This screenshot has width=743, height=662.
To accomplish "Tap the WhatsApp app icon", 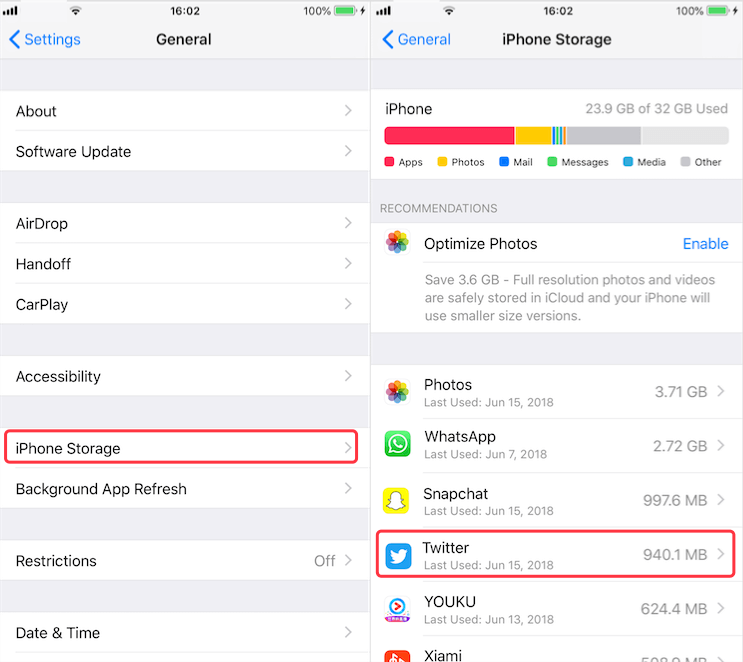I will pos(397,444).
